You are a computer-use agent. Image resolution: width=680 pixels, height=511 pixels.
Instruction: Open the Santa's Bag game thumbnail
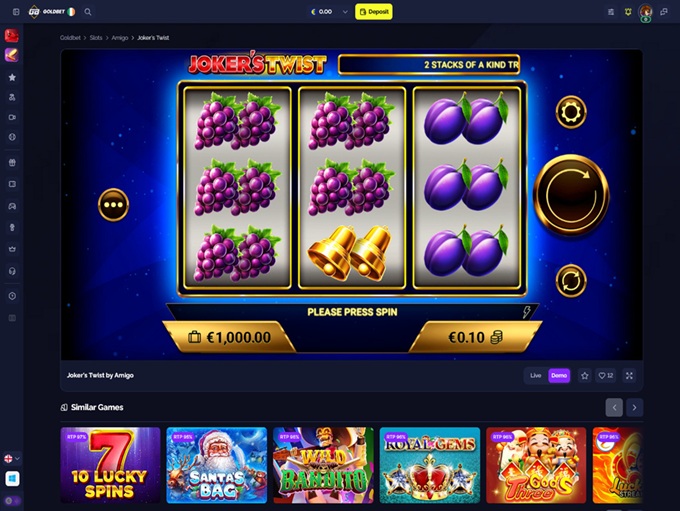[x=217, y=465]
